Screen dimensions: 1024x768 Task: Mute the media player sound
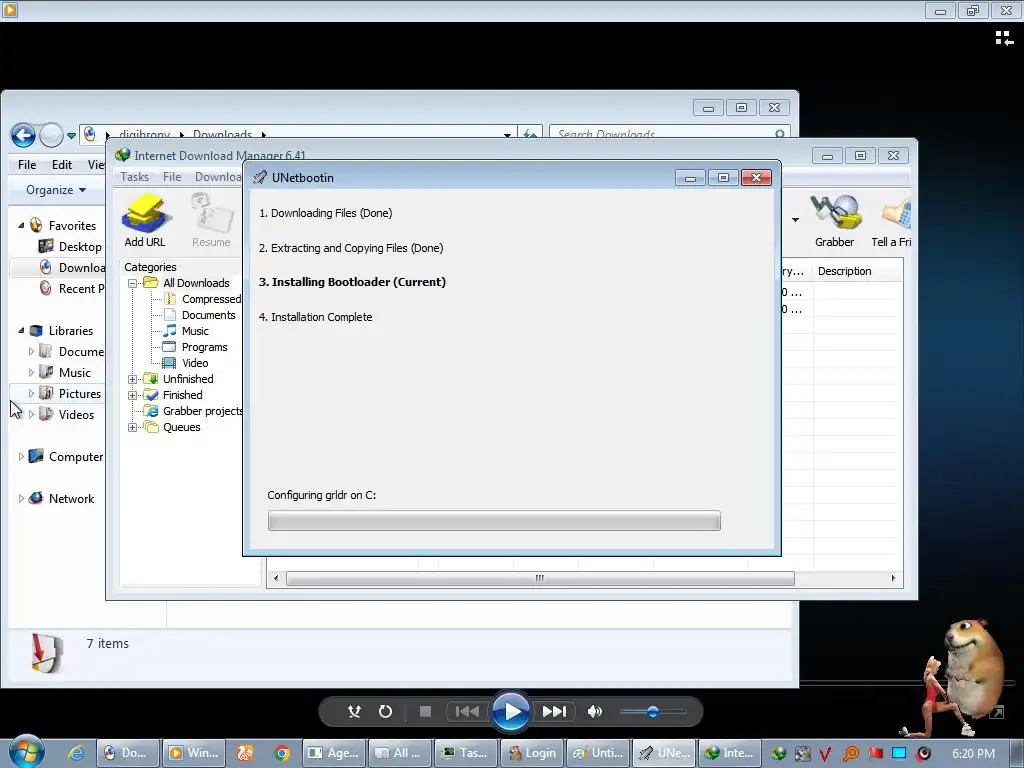[x=594, y=711]
